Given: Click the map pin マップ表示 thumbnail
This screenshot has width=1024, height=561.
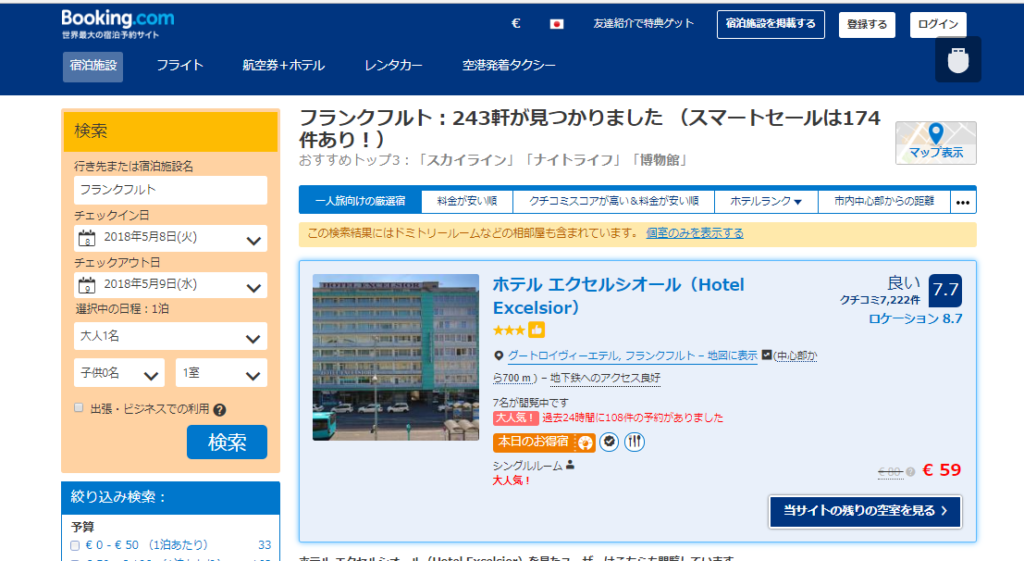Looking at the screenshot, I should tap(936, 142).
